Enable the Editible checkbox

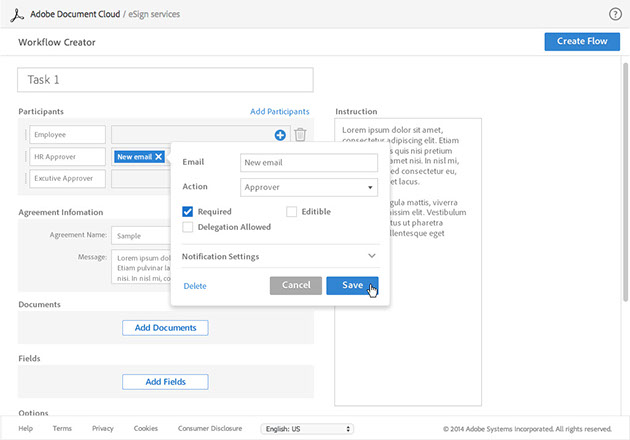click(x=292, y=212)
